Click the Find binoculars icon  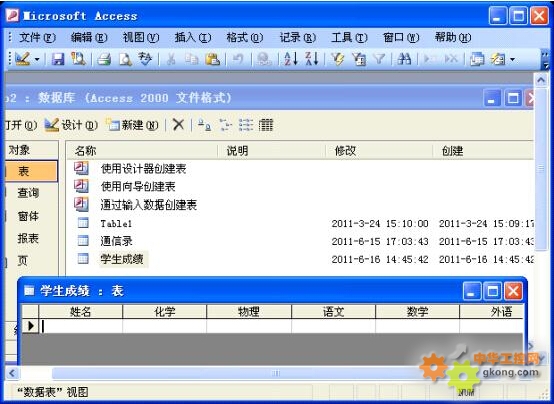click(x=404, y=59)
